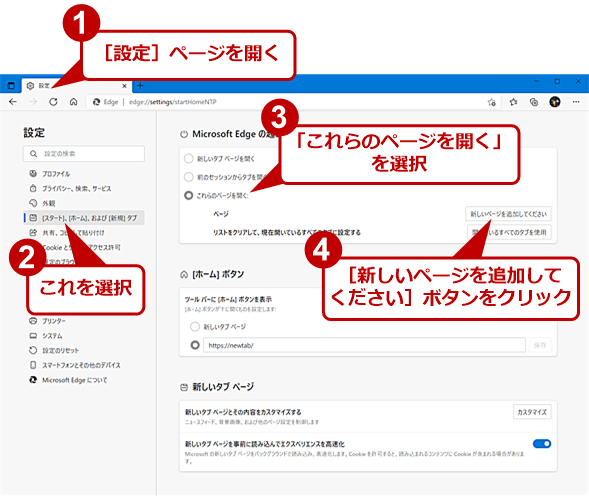
Task: Close the 設定 tab
Action: point(124,86)
